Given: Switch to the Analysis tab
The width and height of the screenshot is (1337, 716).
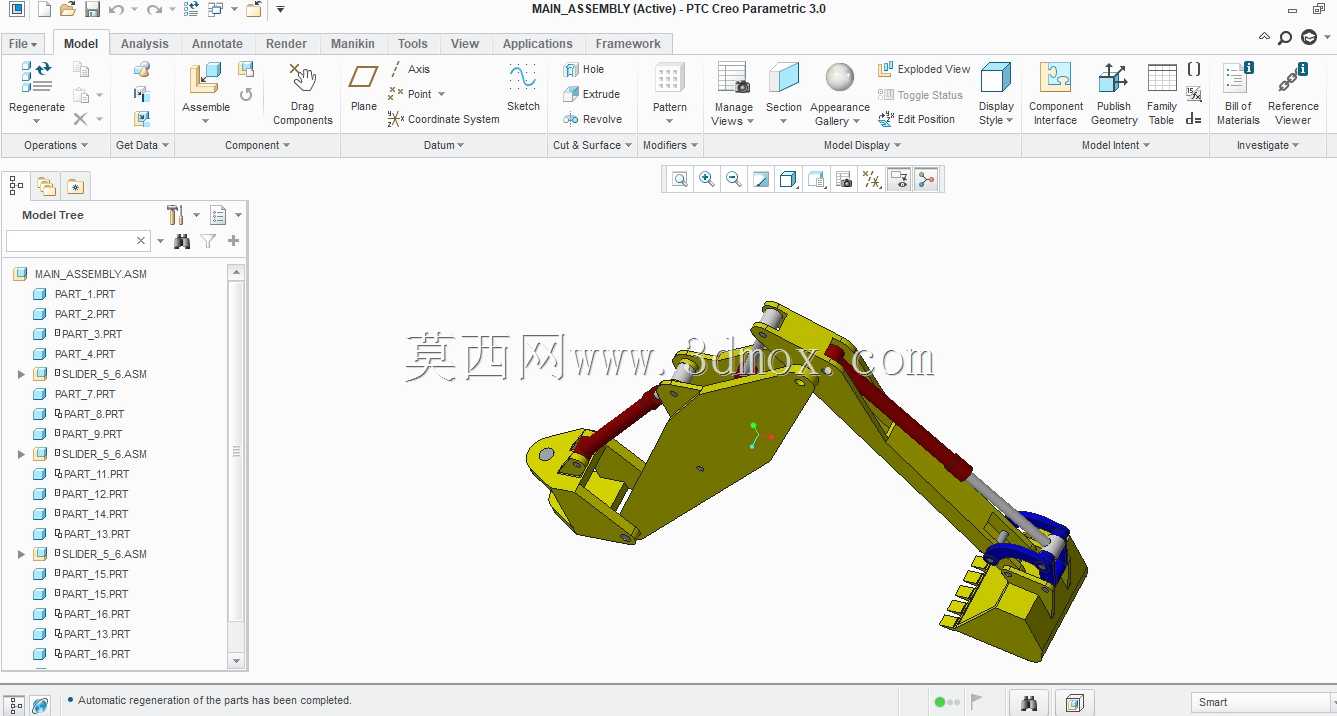Looking at the screenshot, I should pyautogui.click(x=145, y=44).
